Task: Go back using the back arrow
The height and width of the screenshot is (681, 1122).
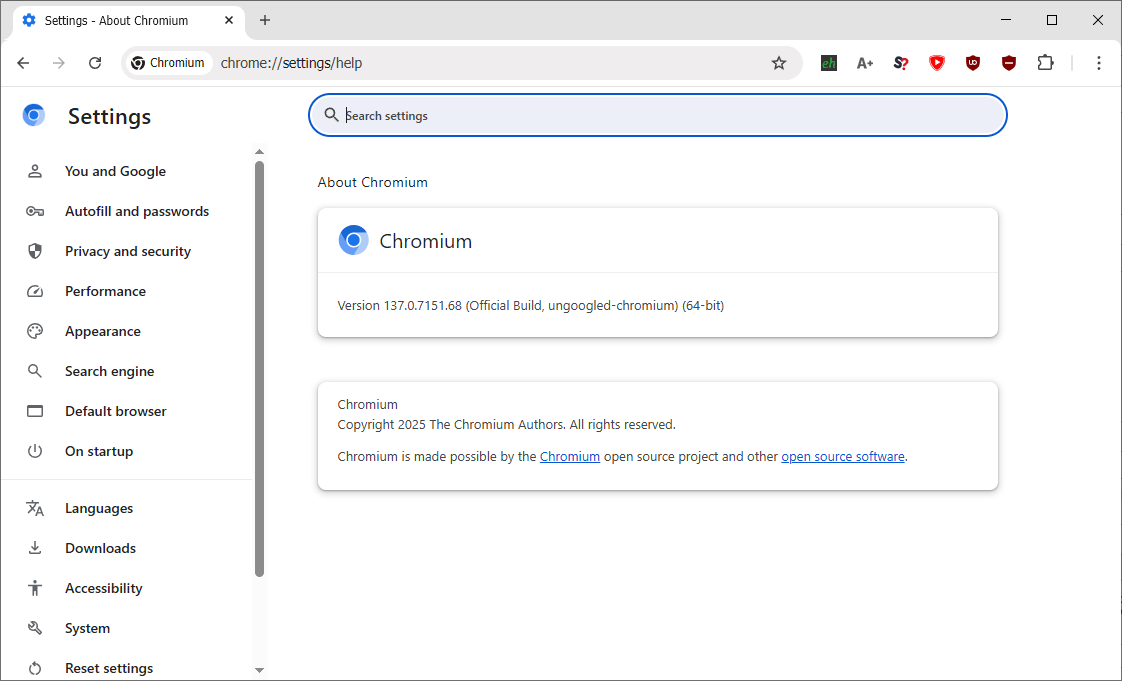Action: (23, 63)
